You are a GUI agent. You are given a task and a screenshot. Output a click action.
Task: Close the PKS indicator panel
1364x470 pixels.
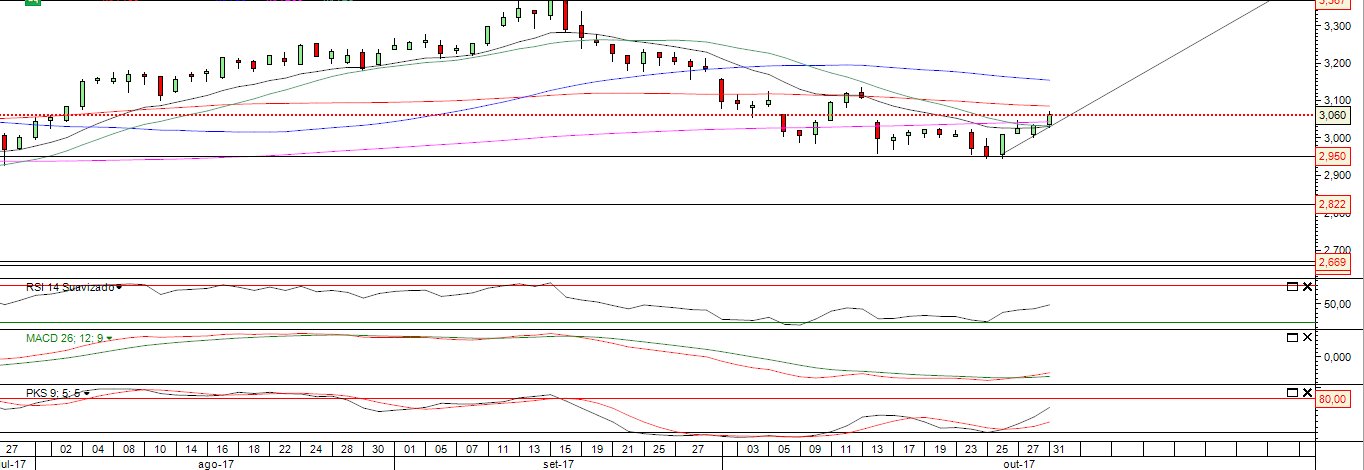tap(1307, 392)
